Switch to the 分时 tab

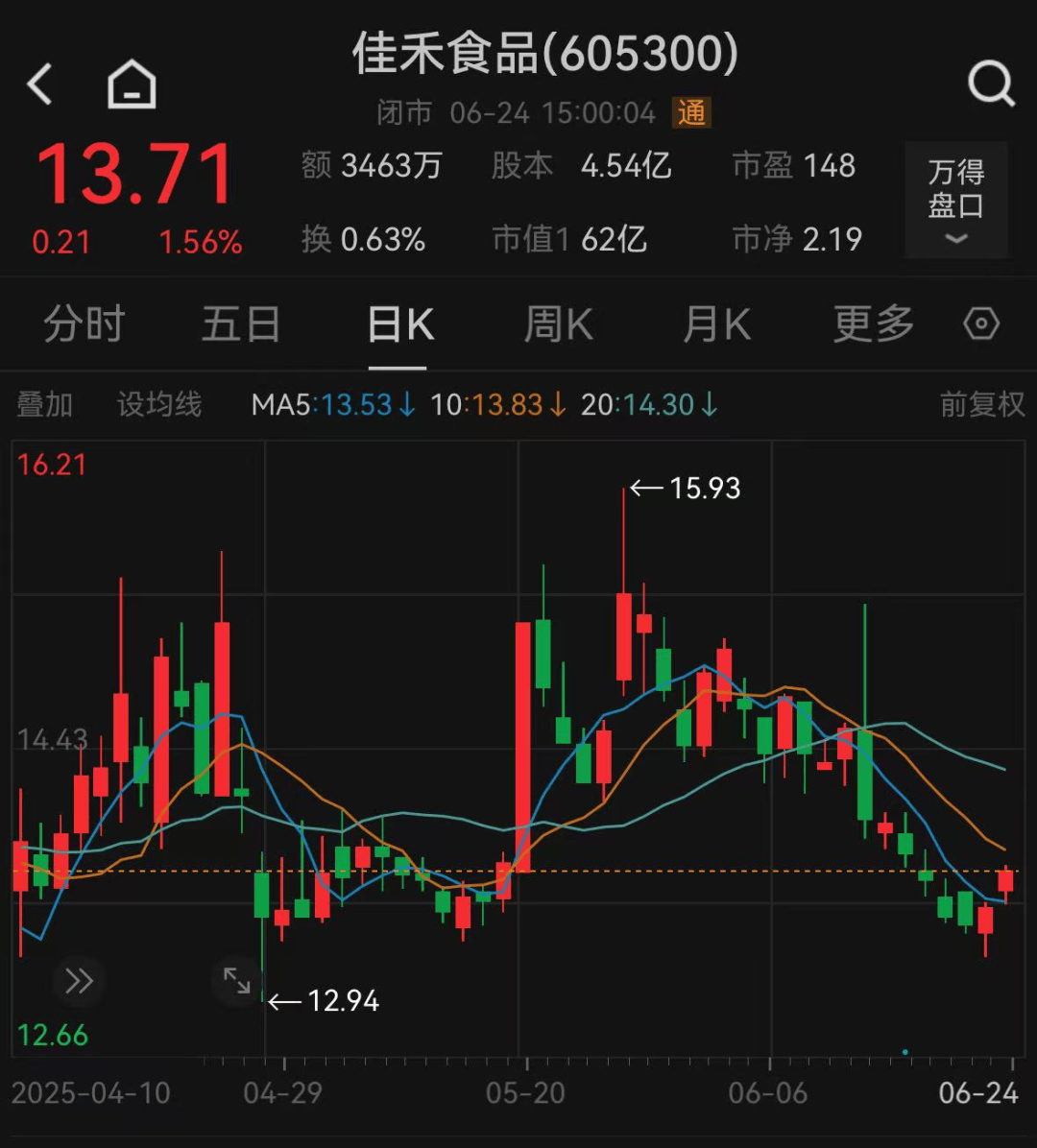point(84,323)
